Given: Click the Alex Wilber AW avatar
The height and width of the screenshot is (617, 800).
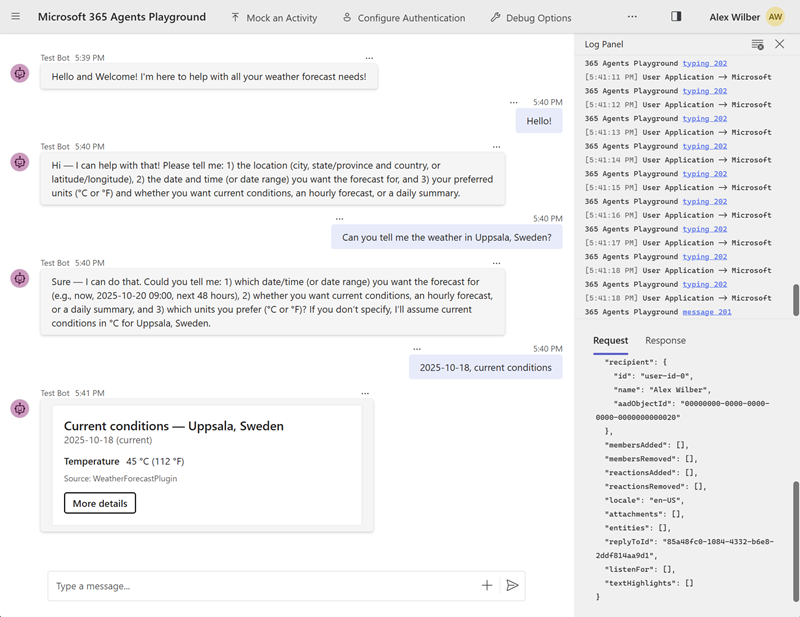Looking at the screenshot, I should [x=775, y=17].
